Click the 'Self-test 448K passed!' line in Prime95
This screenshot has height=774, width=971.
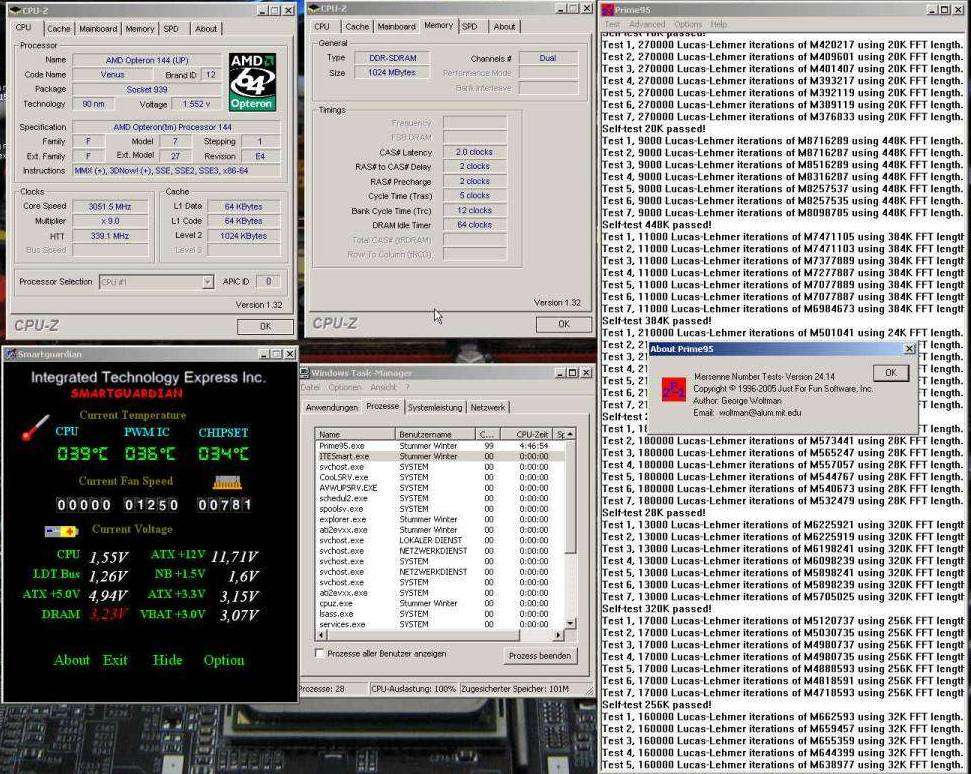(656, 225)
